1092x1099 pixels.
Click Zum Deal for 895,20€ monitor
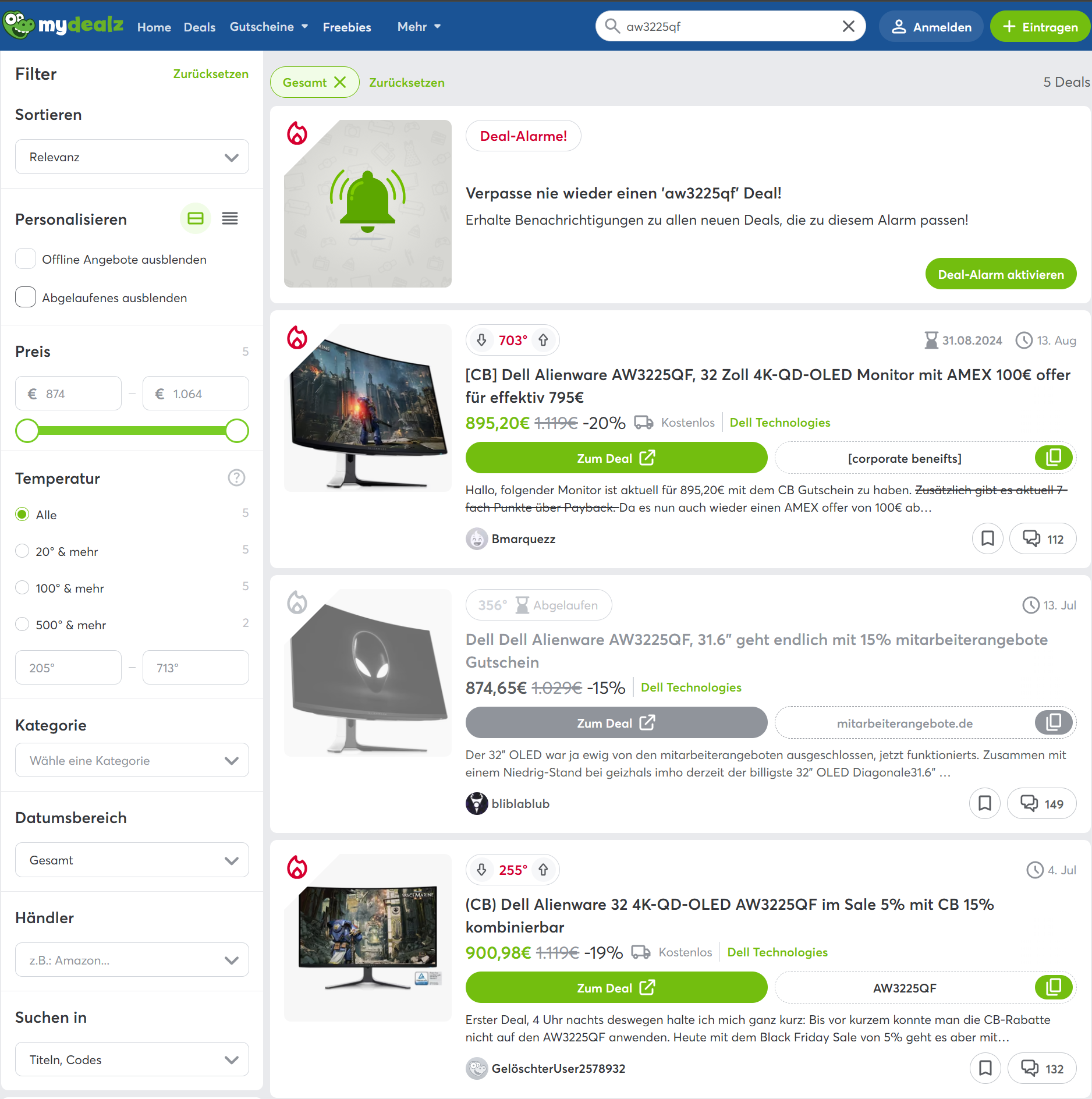click(616, 458)
